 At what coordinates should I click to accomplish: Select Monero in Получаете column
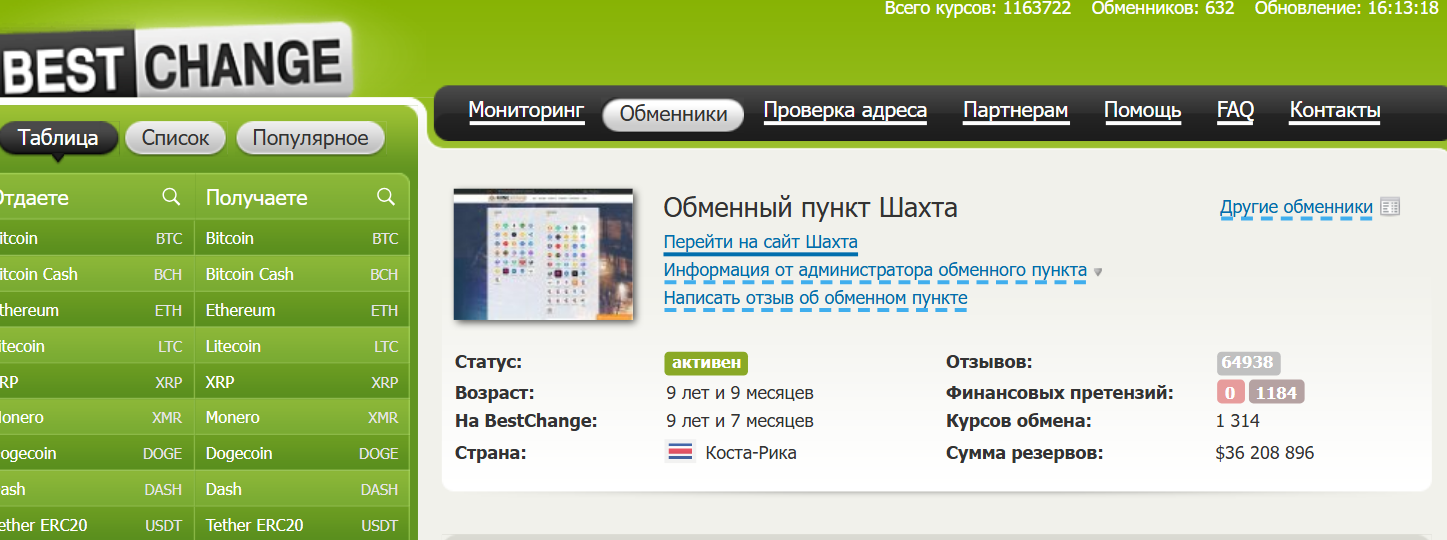click(302, 417)
